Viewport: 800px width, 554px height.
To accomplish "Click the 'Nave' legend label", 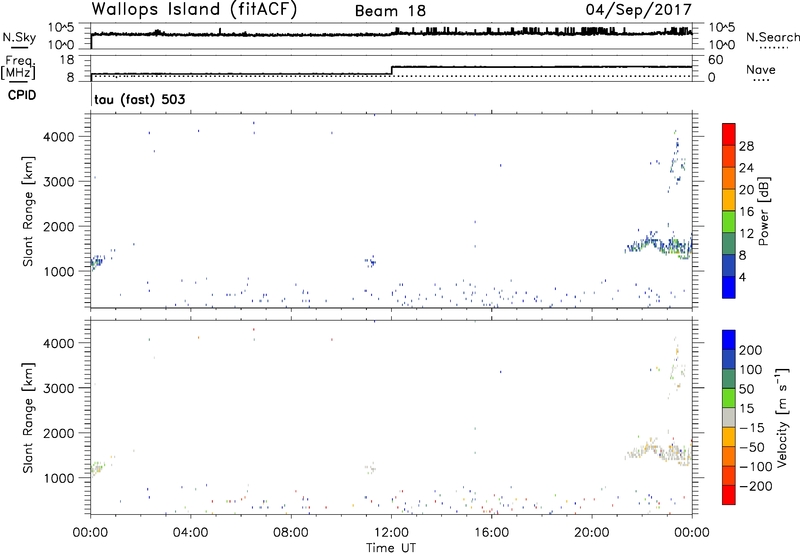I will [761, 69].
